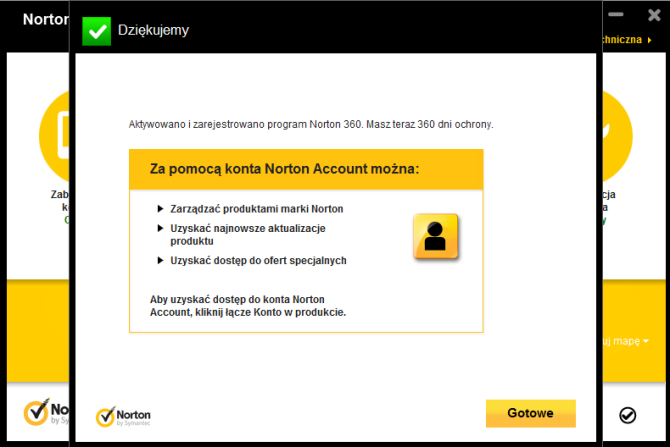Click the green checkmark icon beside Dziękujemy
This screenshot has width=670, height=447.
click(x=97, y=31)
